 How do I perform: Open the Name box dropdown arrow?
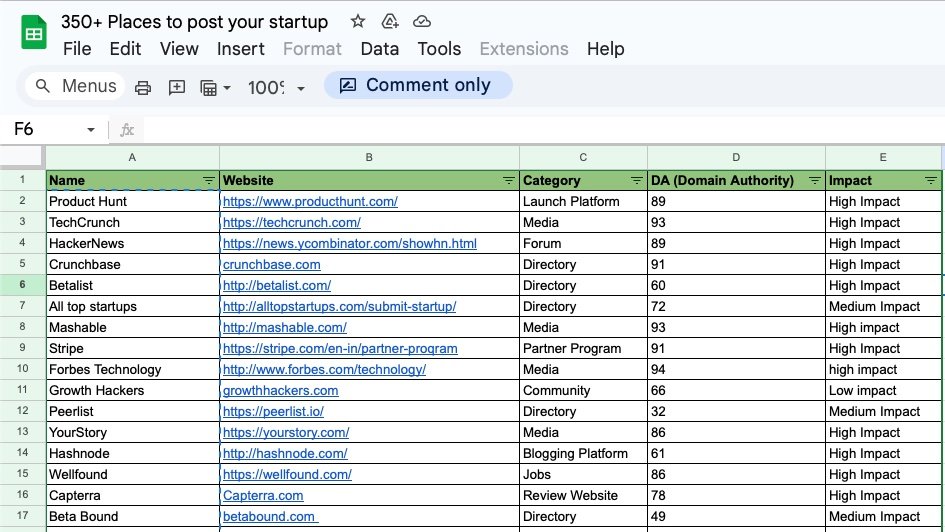pos(90,130)
